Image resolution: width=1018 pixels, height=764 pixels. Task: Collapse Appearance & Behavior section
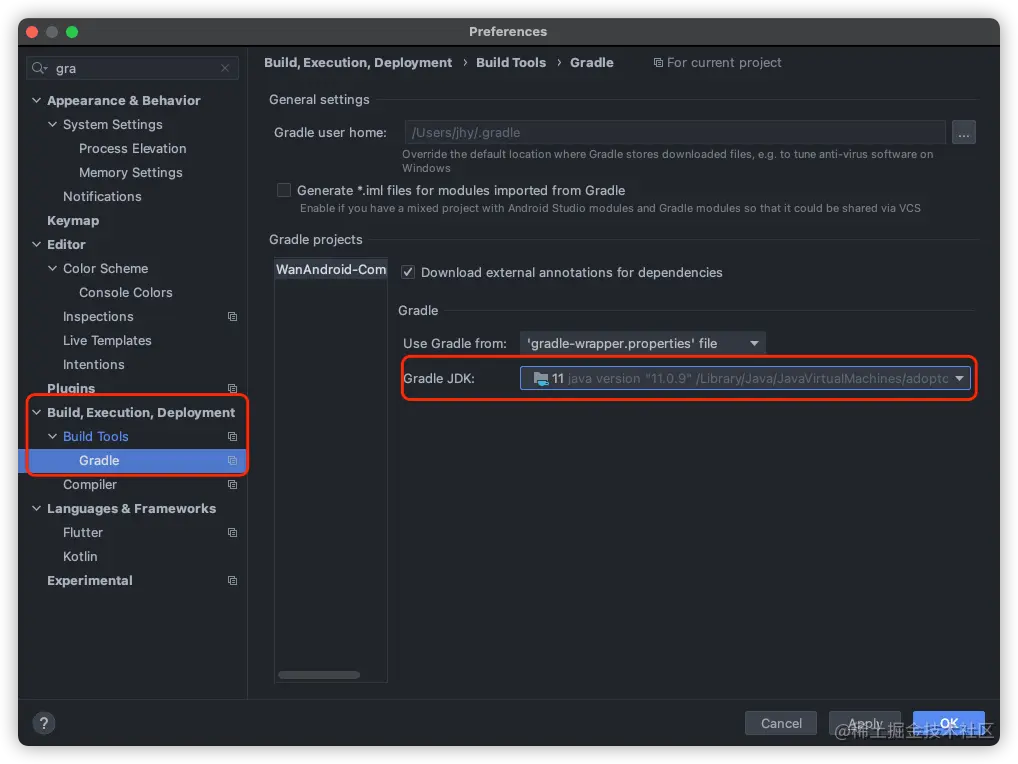(x=36, y=100)
